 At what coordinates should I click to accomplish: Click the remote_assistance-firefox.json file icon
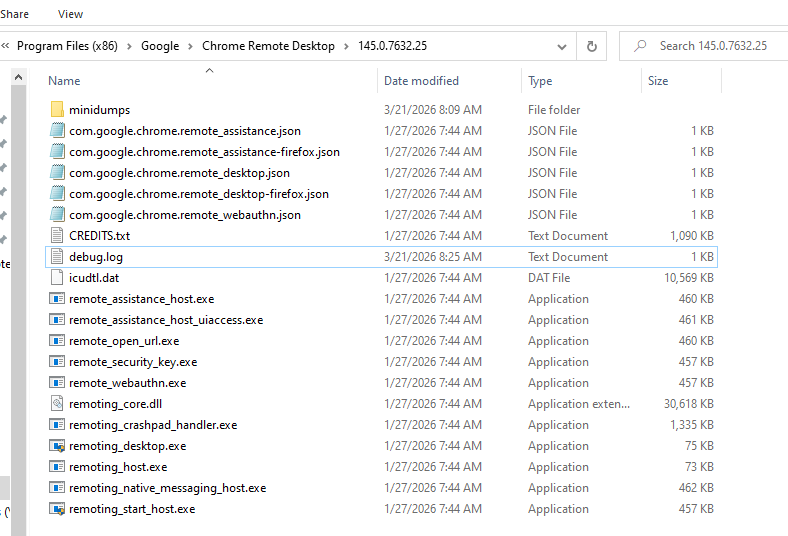57,152
